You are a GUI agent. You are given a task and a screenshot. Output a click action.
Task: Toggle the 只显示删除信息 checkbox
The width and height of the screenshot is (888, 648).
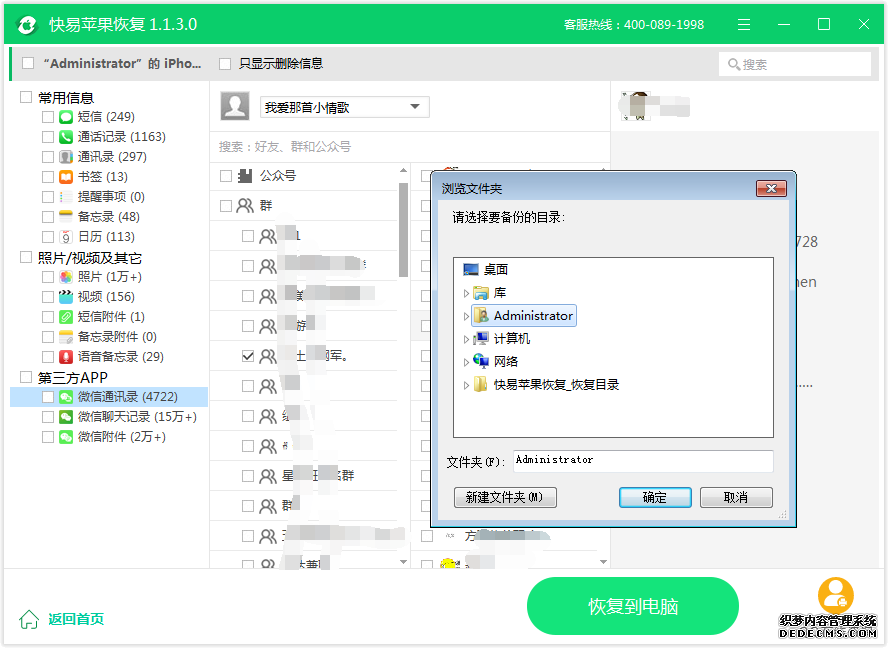pyautogui.click(x=225, y=64)
